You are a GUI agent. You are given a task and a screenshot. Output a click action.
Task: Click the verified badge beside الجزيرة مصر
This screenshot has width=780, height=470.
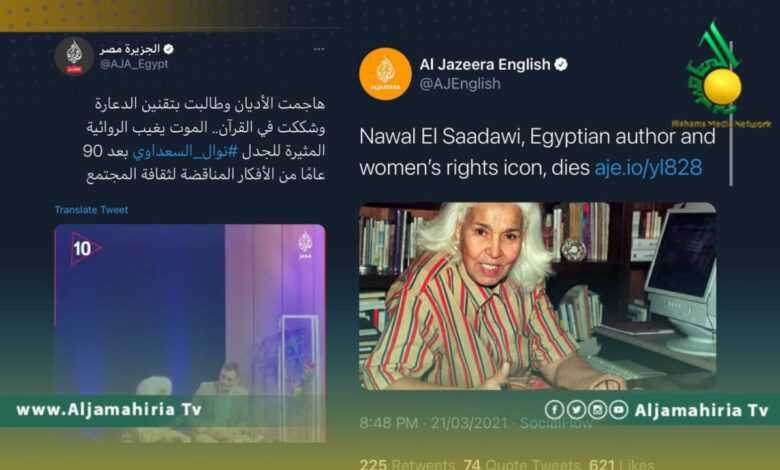pyautogui.click(x=168, y=49)
